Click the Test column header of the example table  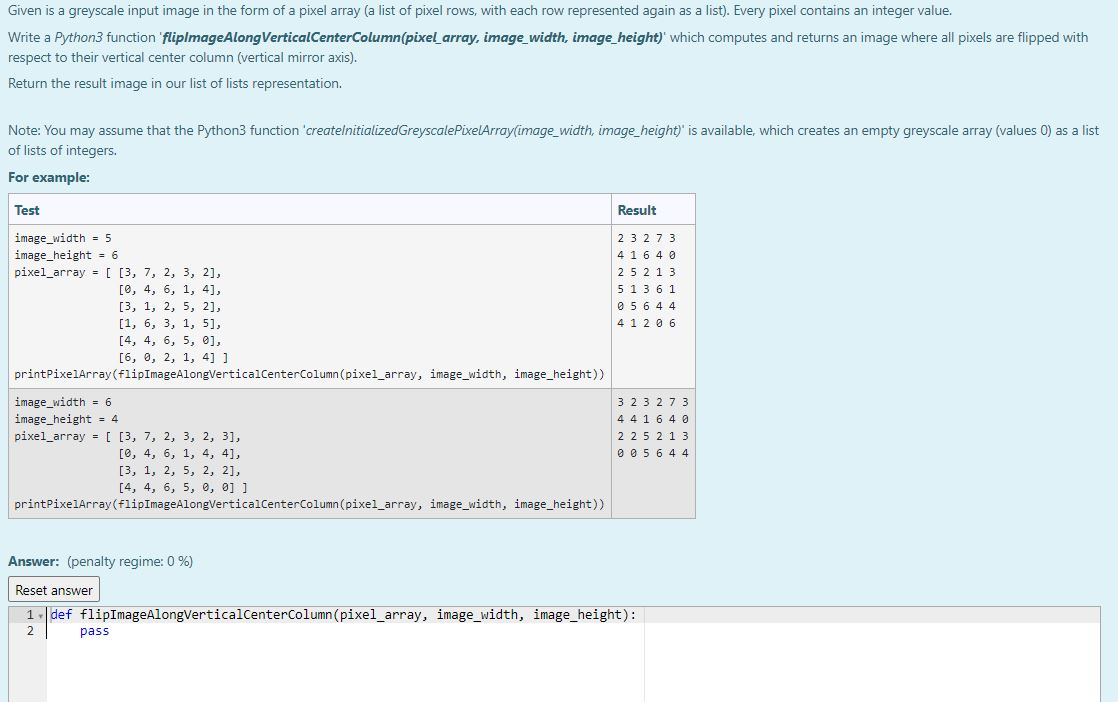[x=26, y=209]
